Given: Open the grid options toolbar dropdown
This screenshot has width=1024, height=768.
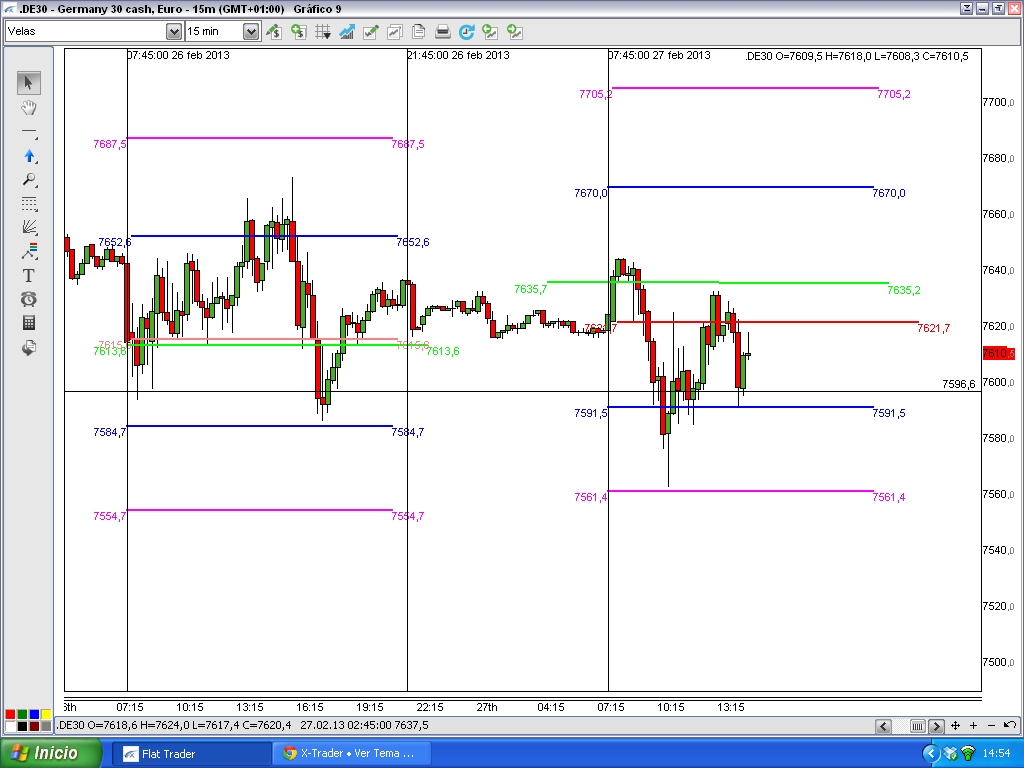Looking at the screenshot, I should 322,31.
